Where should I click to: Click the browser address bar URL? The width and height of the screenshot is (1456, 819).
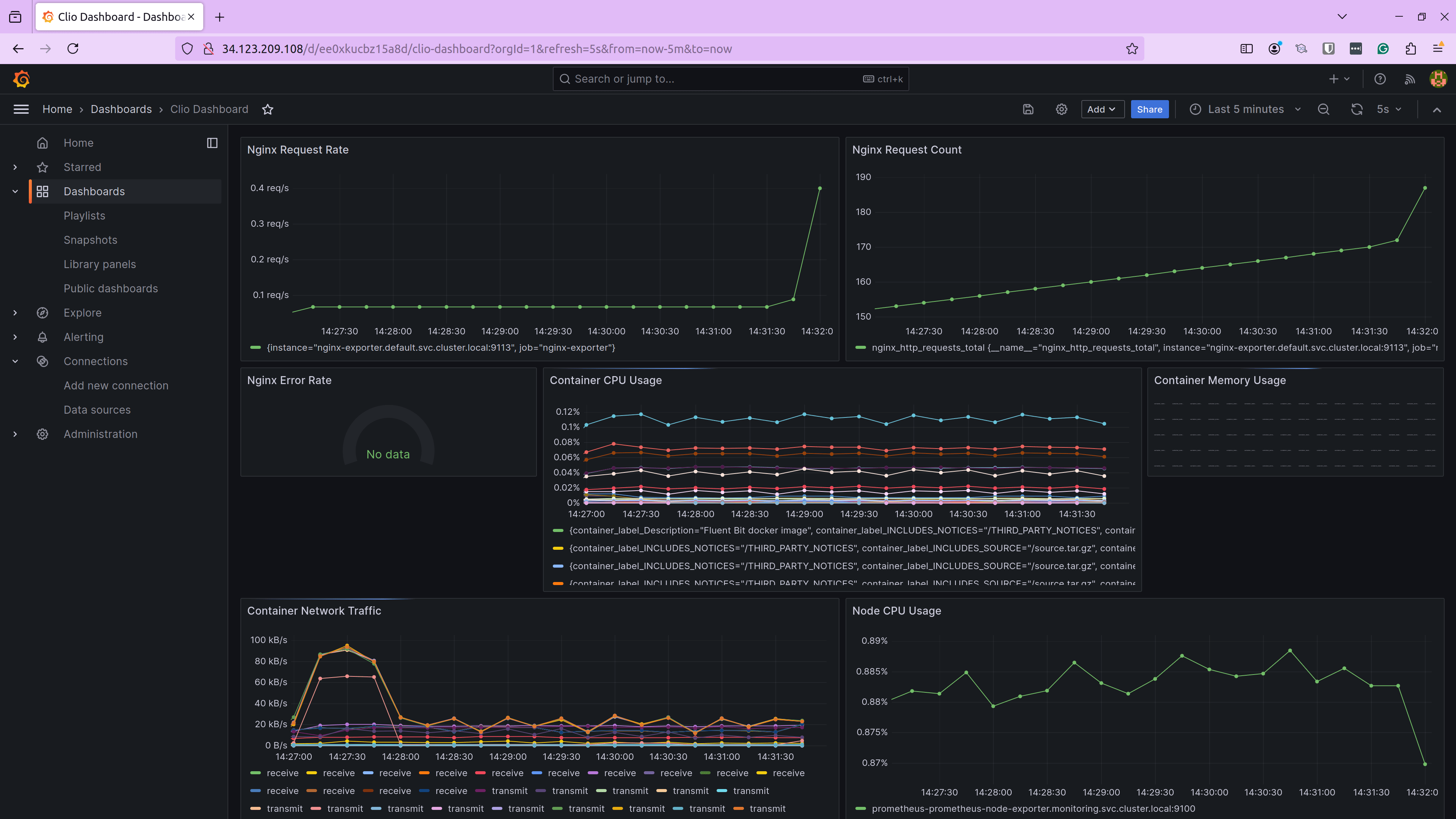coord(477,49)
